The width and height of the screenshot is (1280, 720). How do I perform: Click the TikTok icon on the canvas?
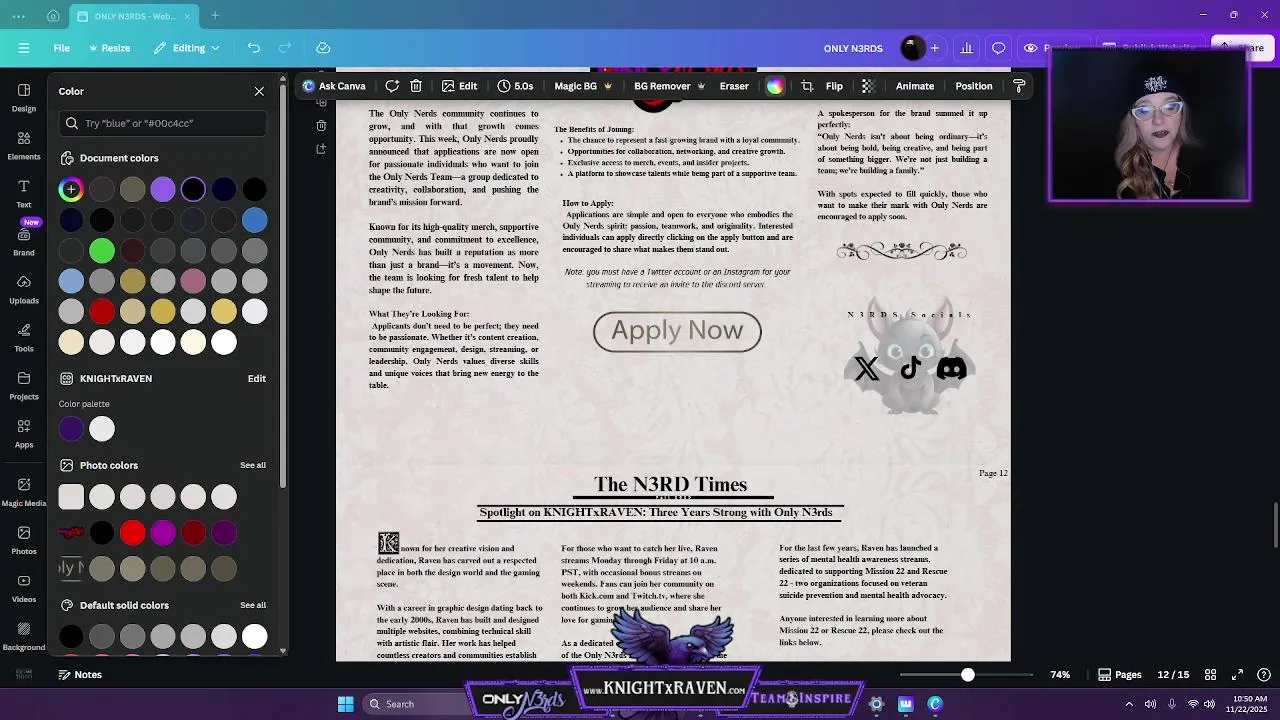tap(910, 369)
